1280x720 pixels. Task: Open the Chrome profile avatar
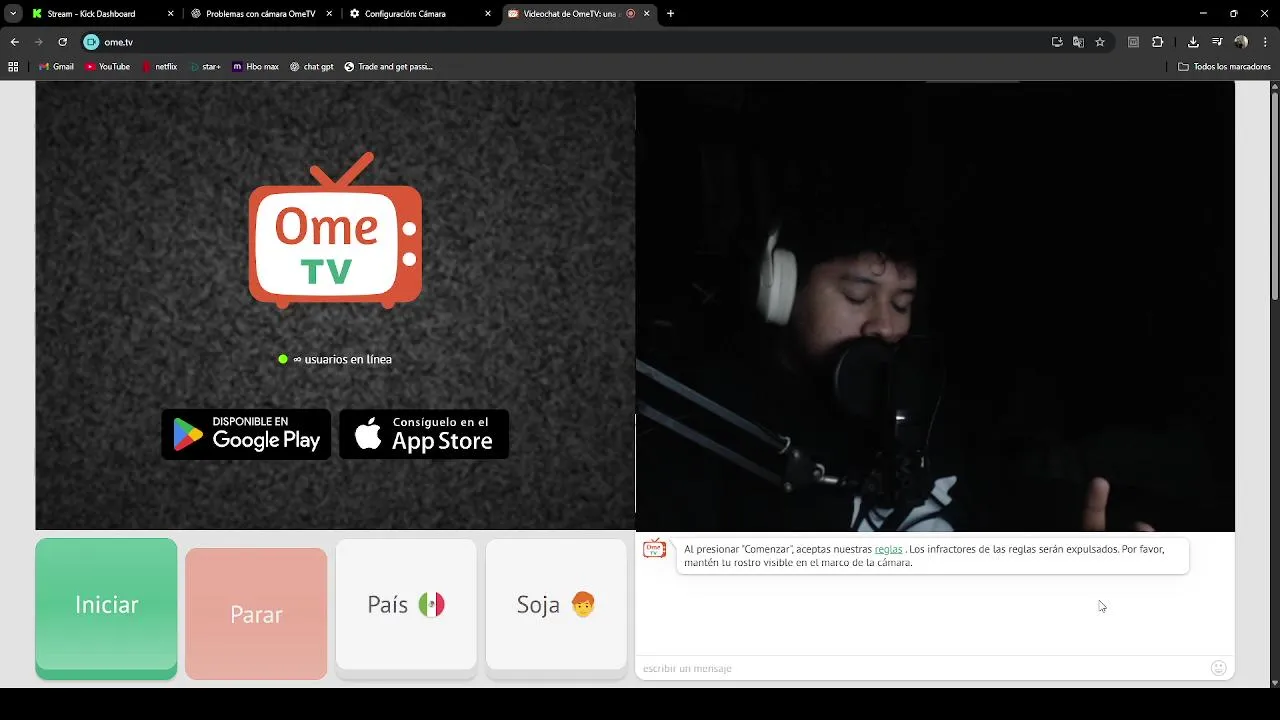(1241, 42)
